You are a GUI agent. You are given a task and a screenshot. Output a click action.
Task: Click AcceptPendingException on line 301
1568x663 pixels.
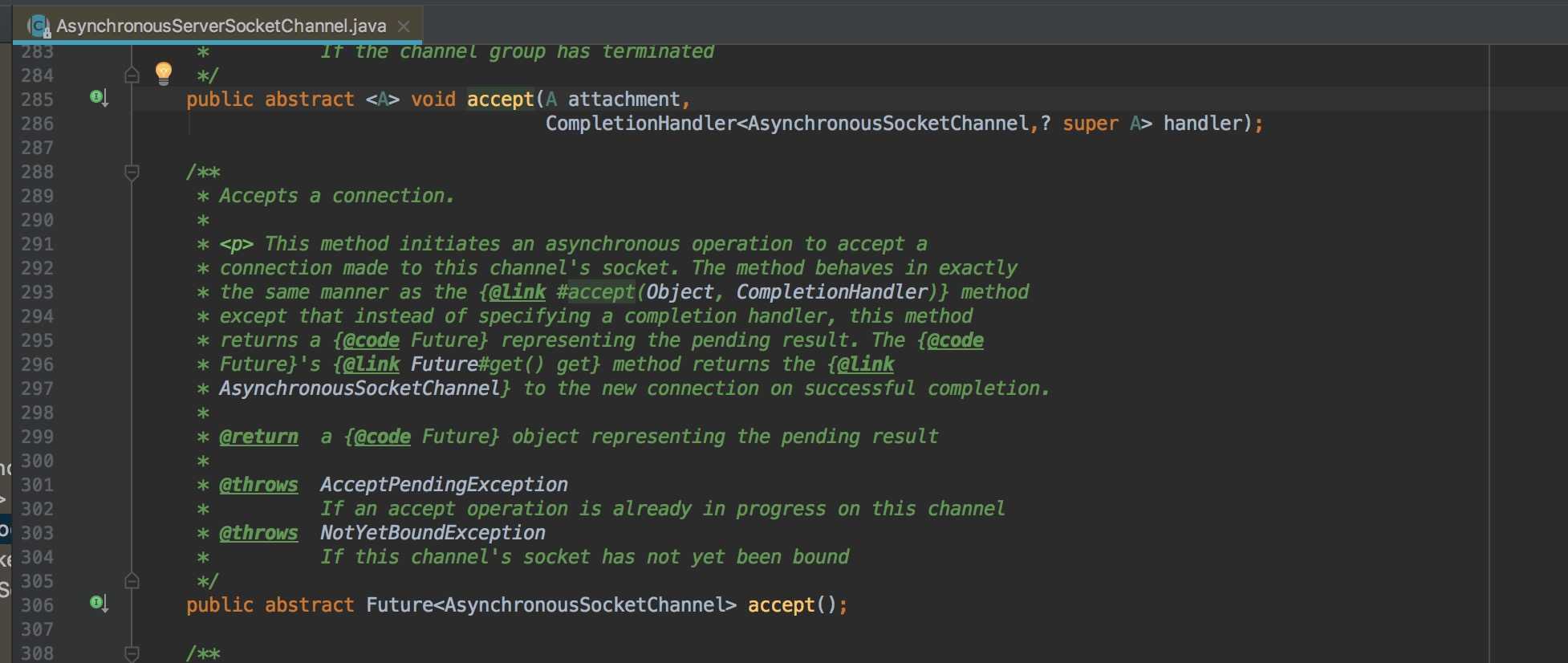[x=444, y=485]
